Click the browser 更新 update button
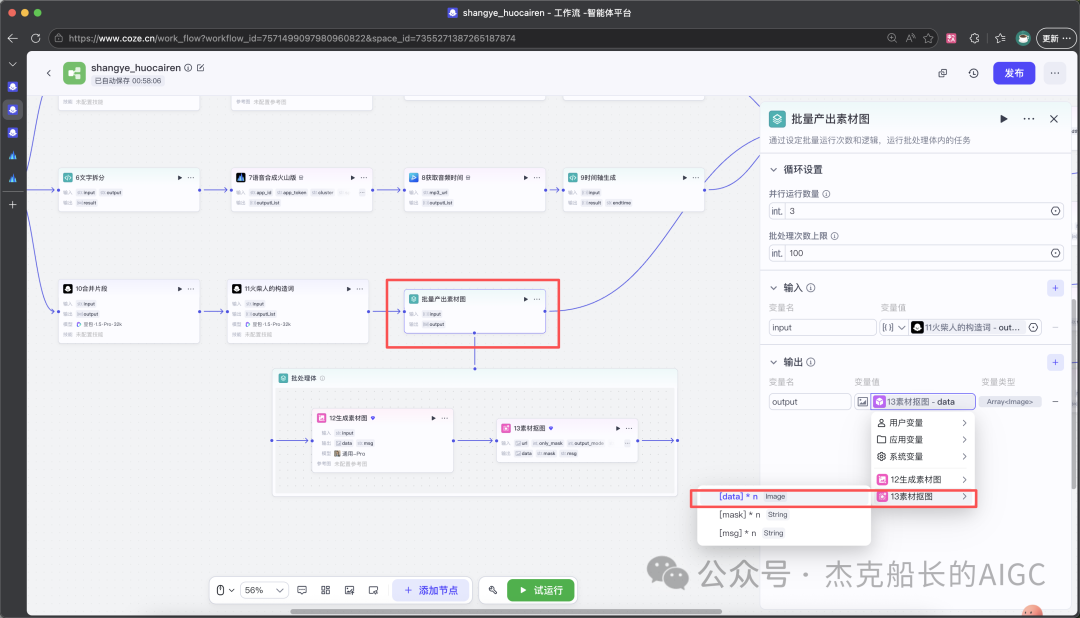1080x618 pixels. pos(1055,39)
